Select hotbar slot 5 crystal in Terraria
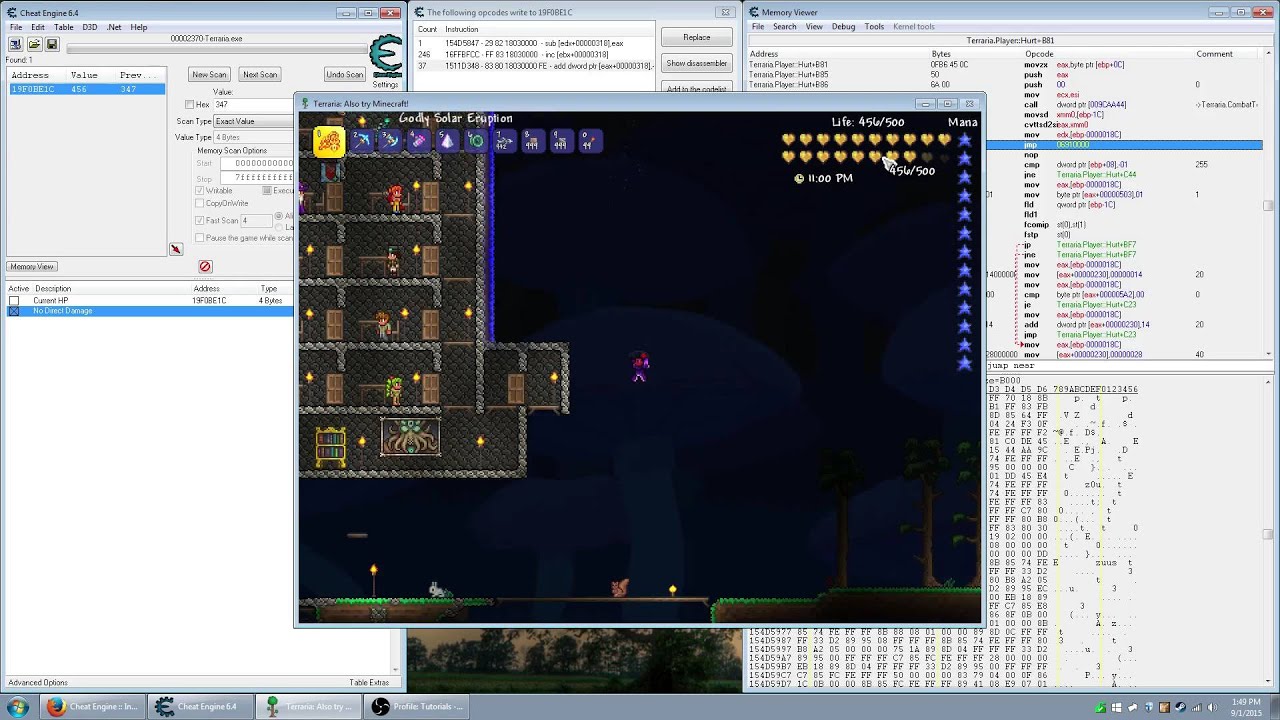This screenshot has height=720, width=1280. pyautogui.click(x=447, y=142)
